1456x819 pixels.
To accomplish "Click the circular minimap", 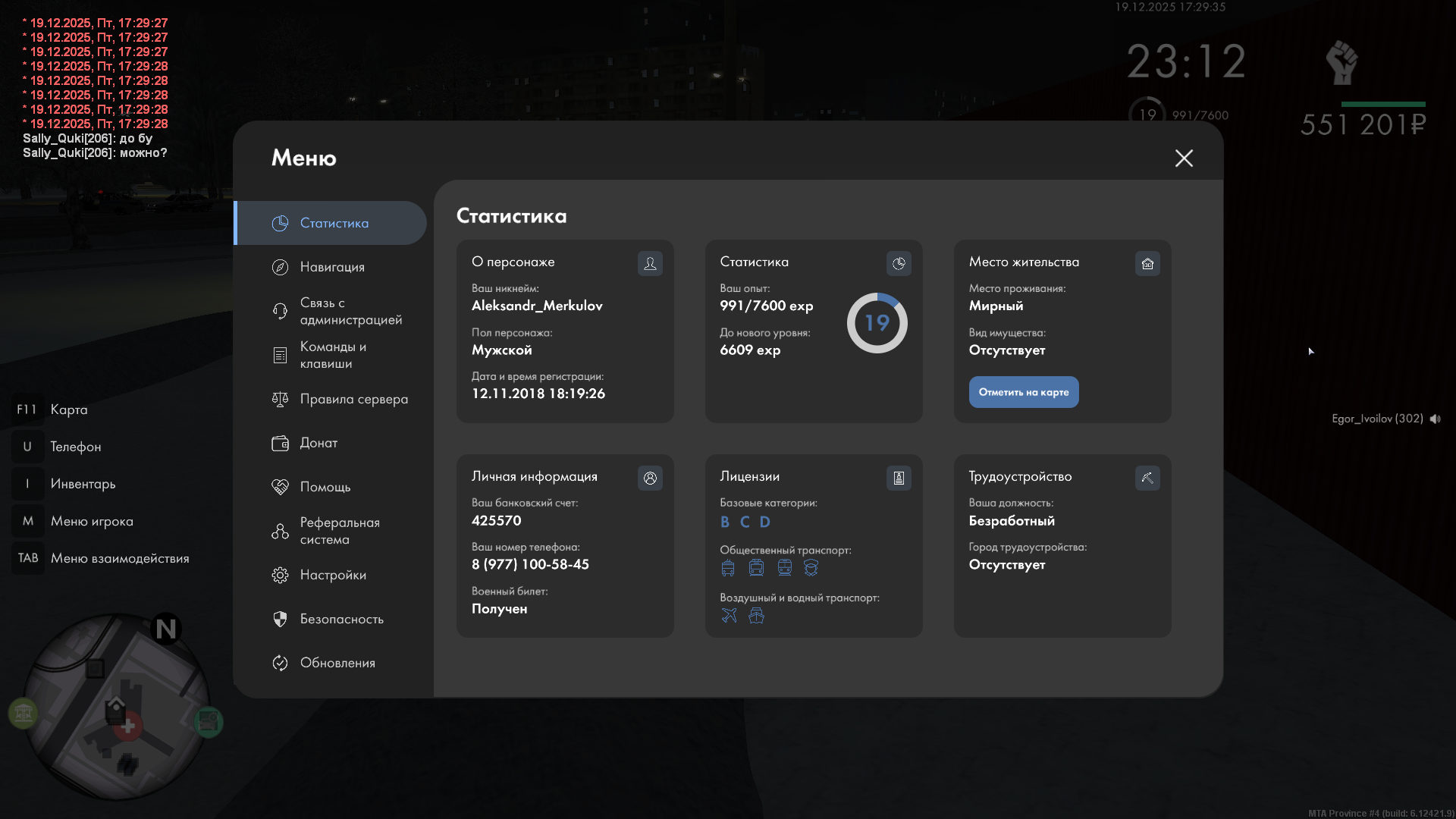I will click(x=116, y=707).
